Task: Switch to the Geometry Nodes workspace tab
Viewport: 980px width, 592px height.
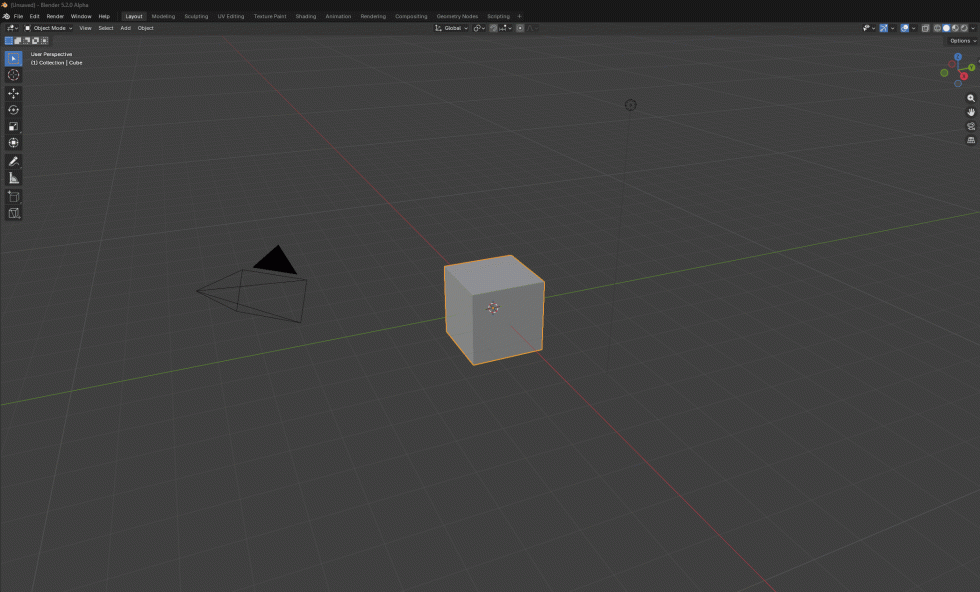Action: 457,16
